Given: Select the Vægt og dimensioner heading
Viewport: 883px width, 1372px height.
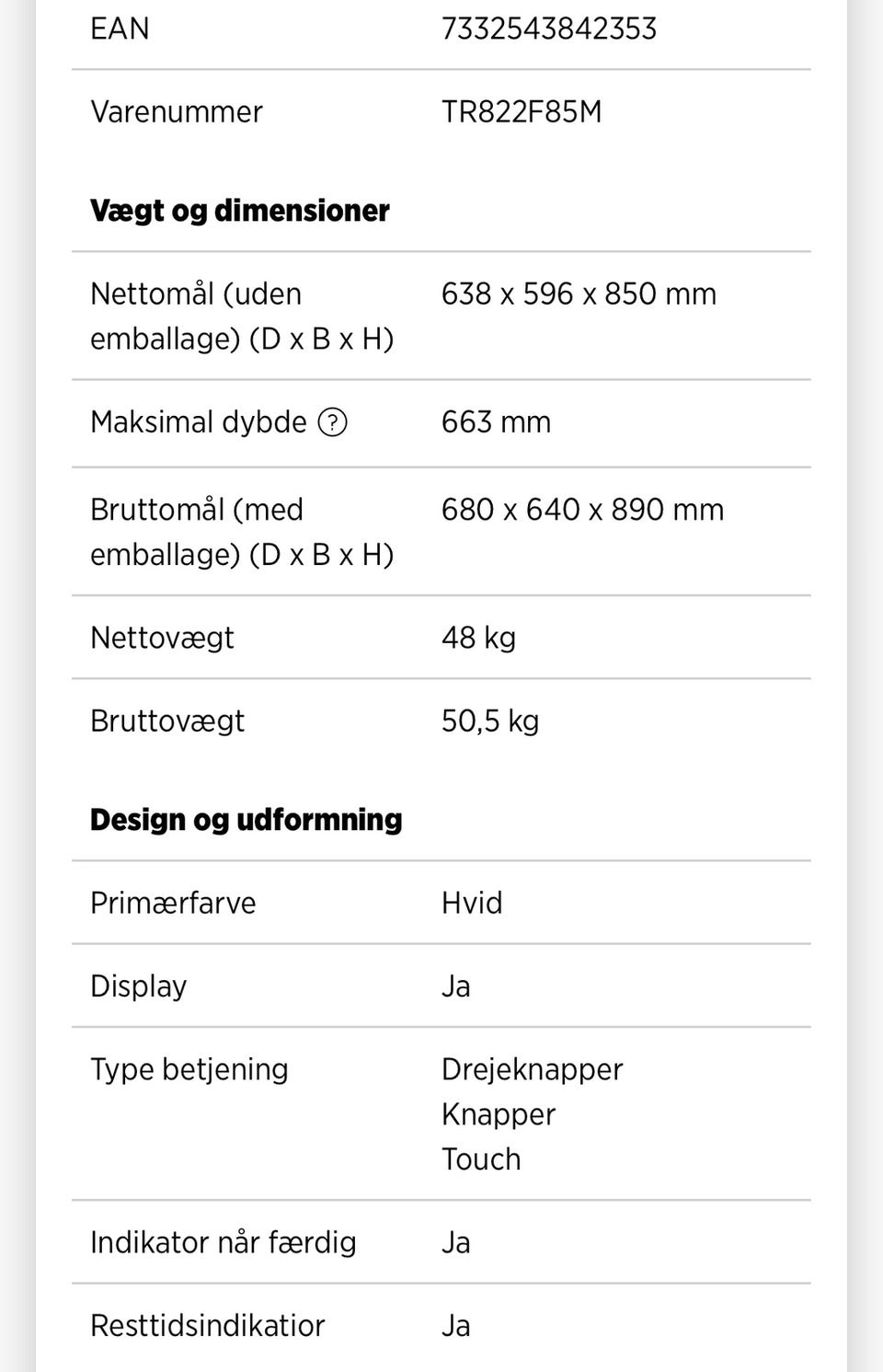Looking at the screenshot, I should (239, 211).
